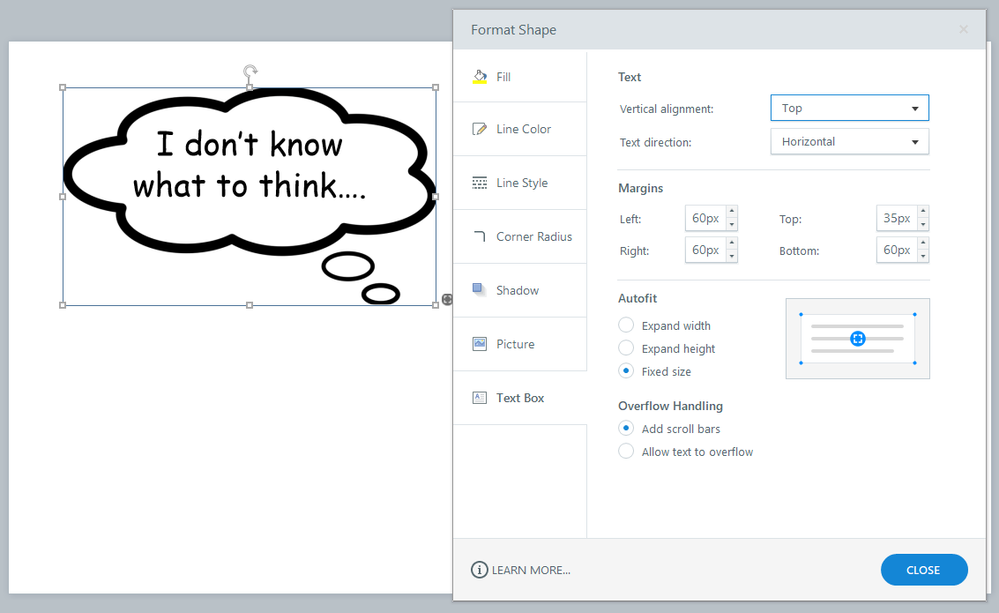
Task: Open the Line Style icon
Action: (x=479, y=183)
